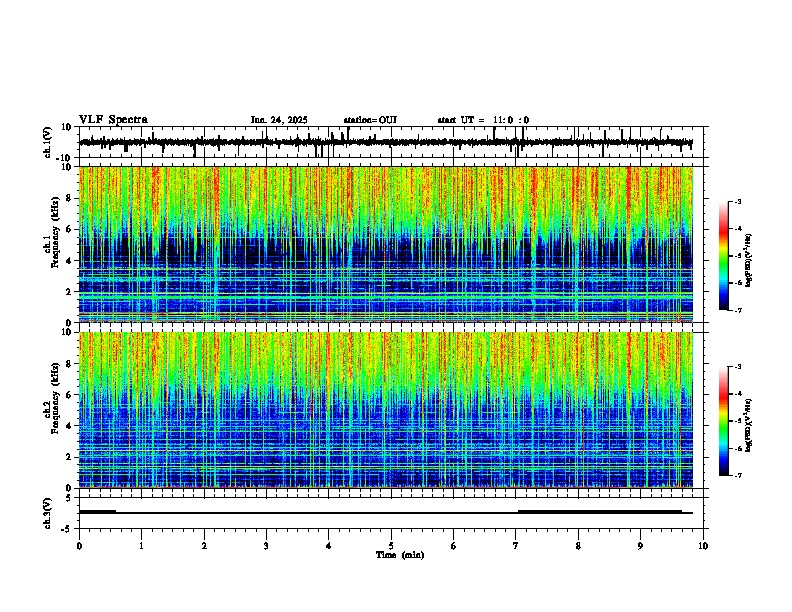Click the ch.2 color bar PSD label
Viewport: 792px width, 612px height.
click(x=749, y=425)
